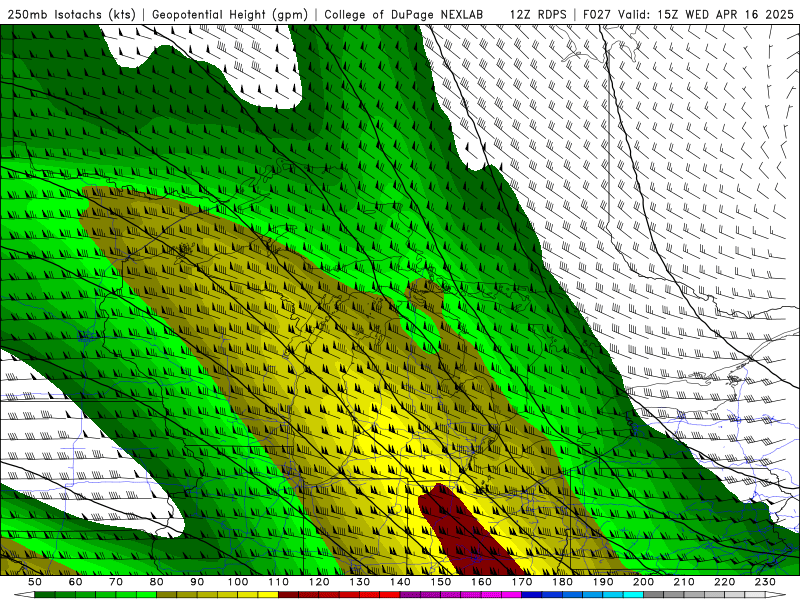800x600 pixels.
Task: Click the 100 value on the color scale
Action: coord(238,582)
